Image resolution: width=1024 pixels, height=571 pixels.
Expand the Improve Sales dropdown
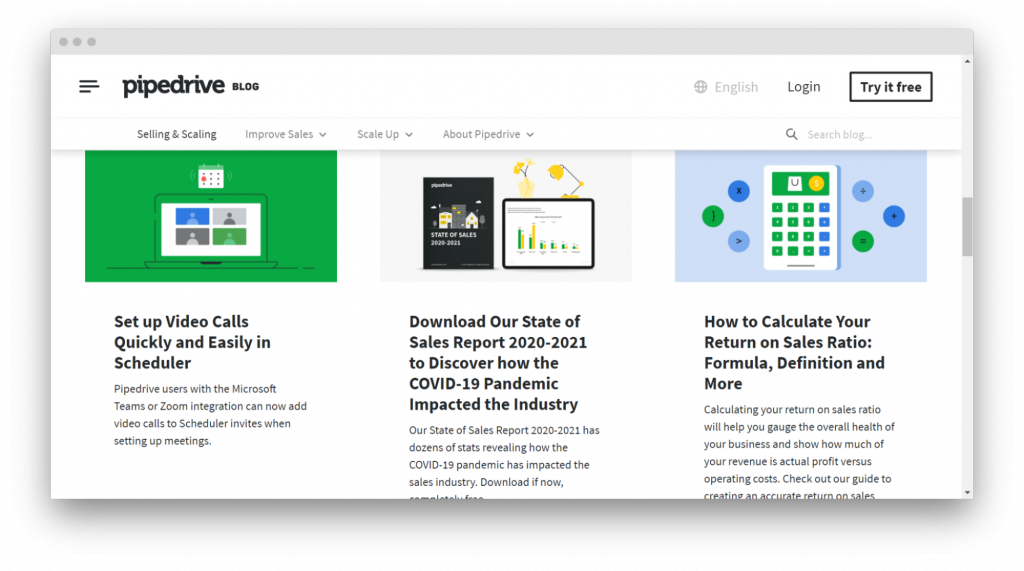286,134
